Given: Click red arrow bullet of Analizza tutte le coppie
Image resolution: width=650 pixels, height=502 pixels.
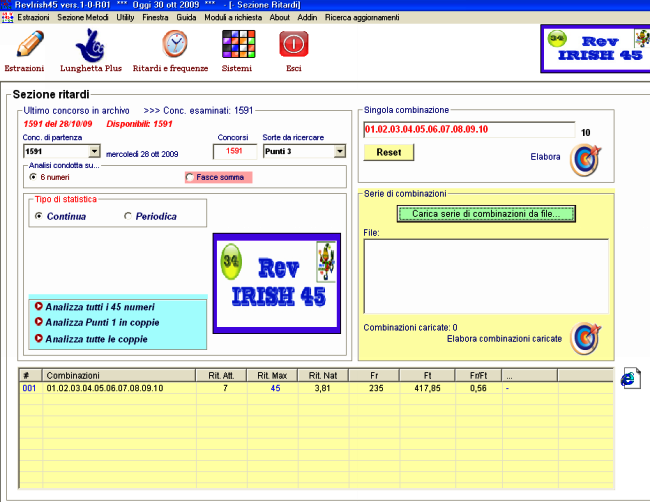Looking at the screenshot, I should click(39, 338).
